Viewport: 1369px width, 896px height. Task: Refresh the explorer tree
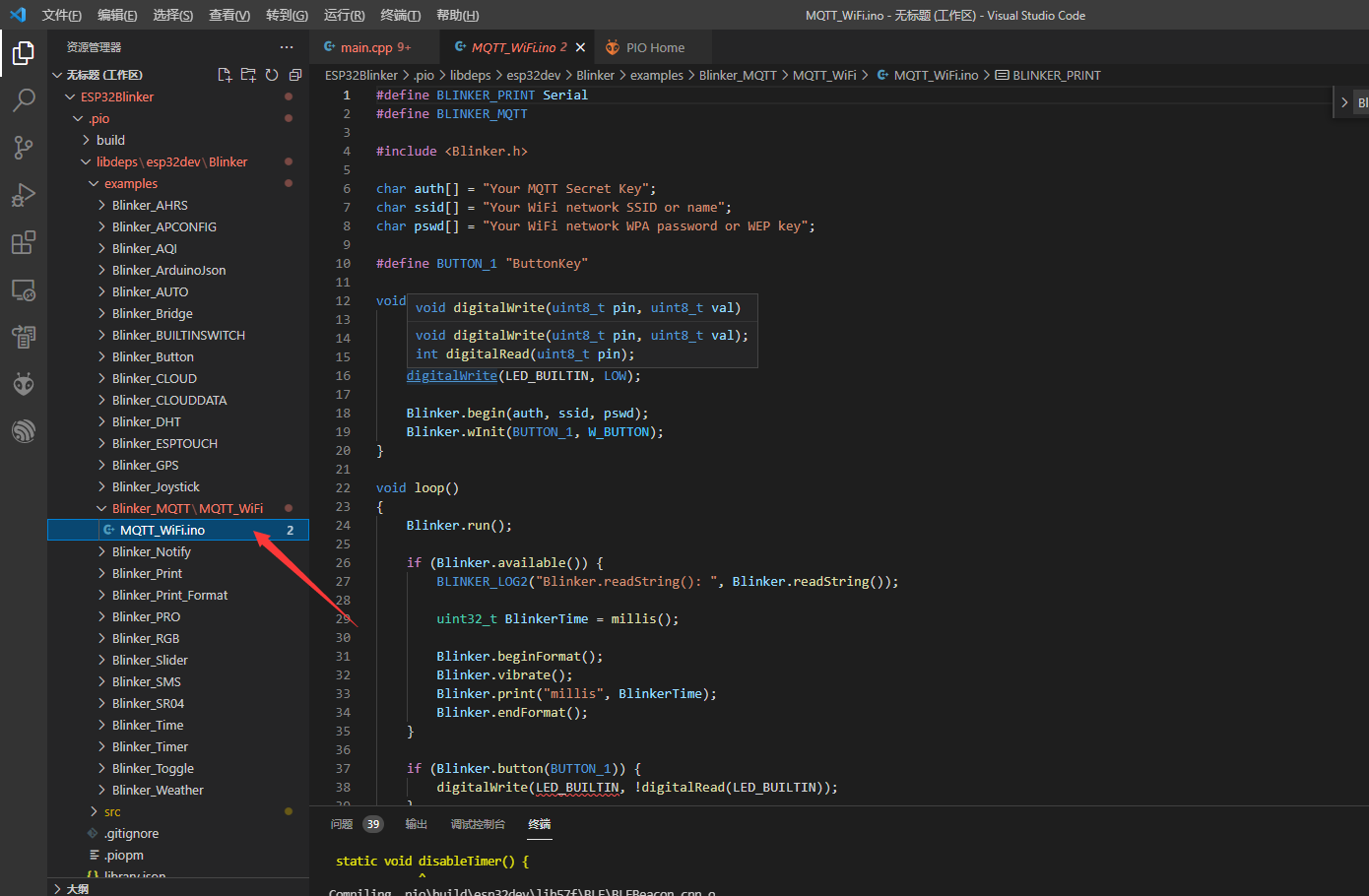272,75
